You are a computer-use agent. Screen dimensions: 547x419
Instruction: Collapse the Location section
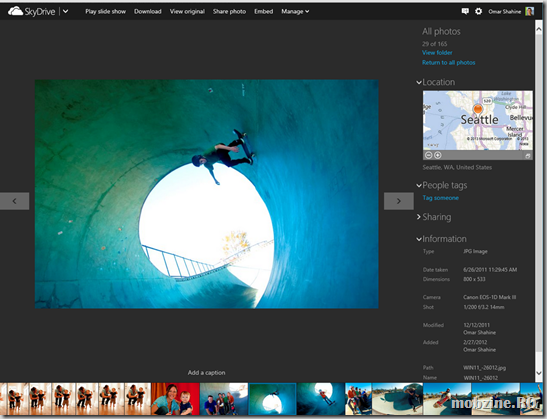[x=419, y=82]
